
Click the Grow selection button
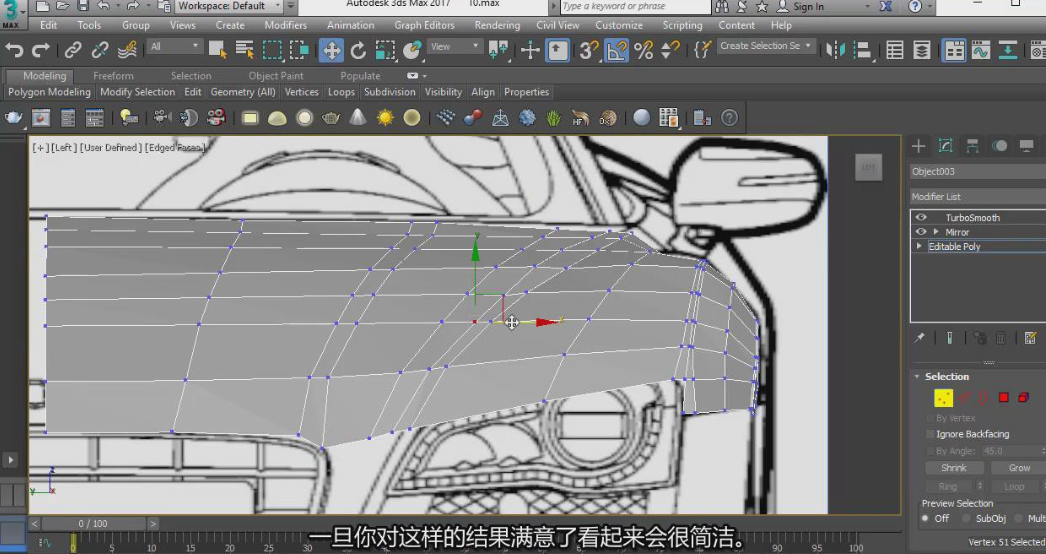1019,468
